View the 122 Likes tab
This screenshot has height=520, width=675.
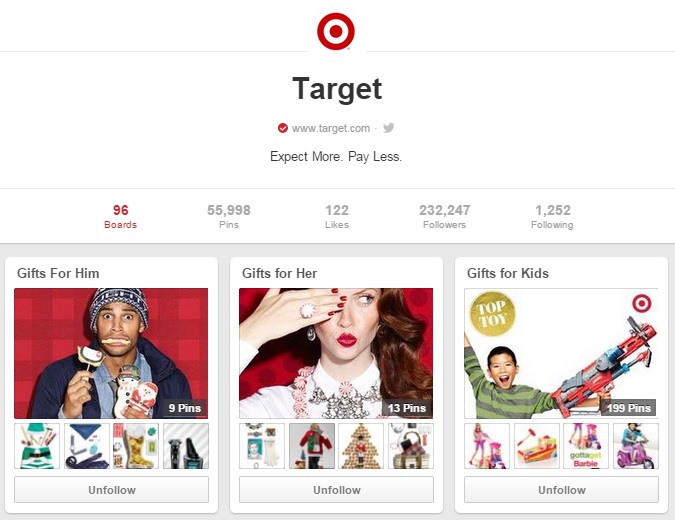pos(337,216)
